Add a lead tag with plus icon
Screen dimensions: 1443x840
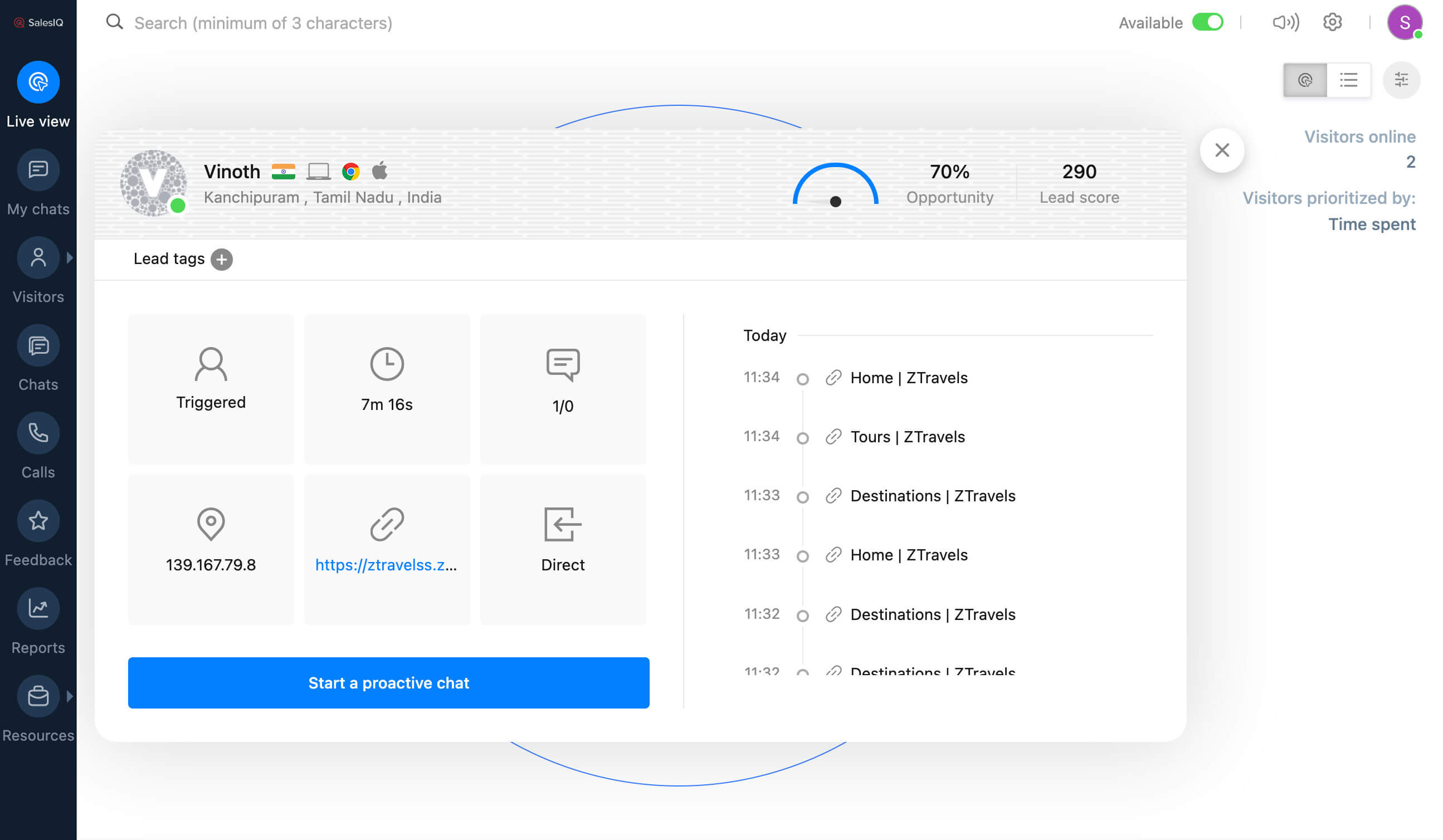coord(222,260)
